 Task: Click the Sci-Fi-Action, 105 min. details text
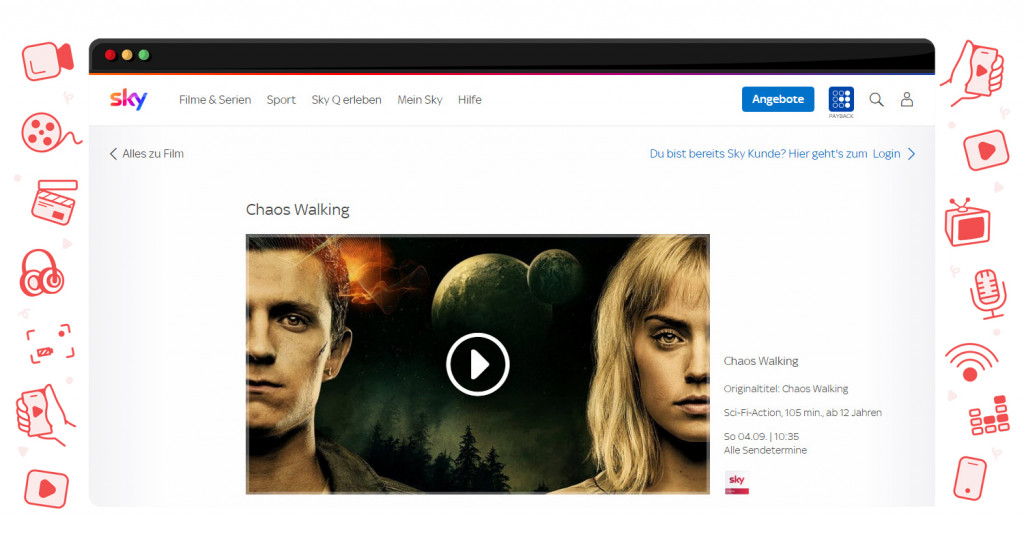click(x=803, y=413)
